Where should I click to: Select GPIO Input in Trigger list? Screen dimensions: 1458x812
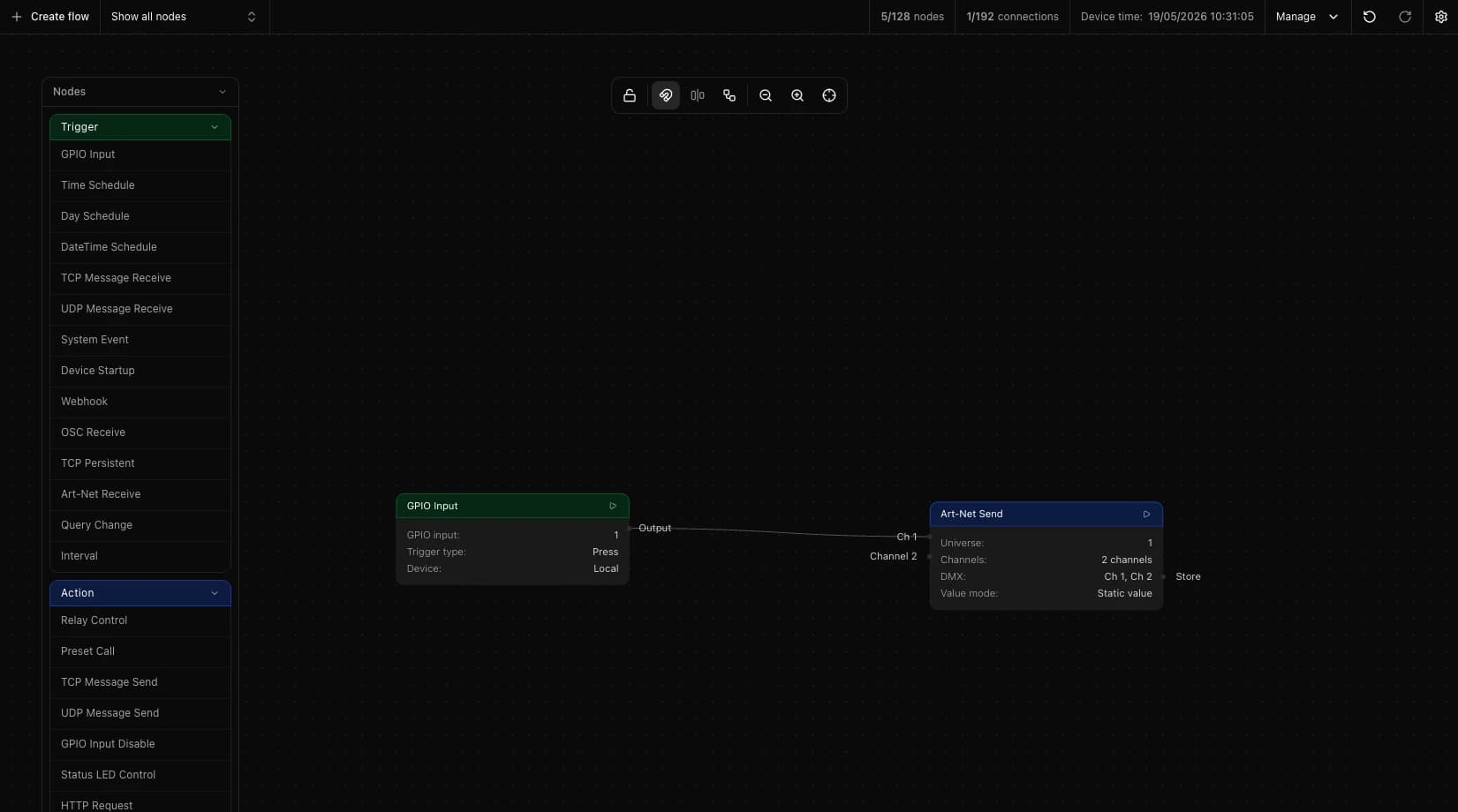pos(140,154)
